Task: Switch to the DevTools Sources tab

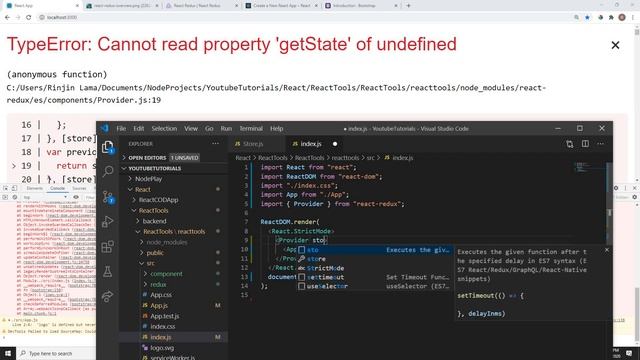Action: point(79,188)
